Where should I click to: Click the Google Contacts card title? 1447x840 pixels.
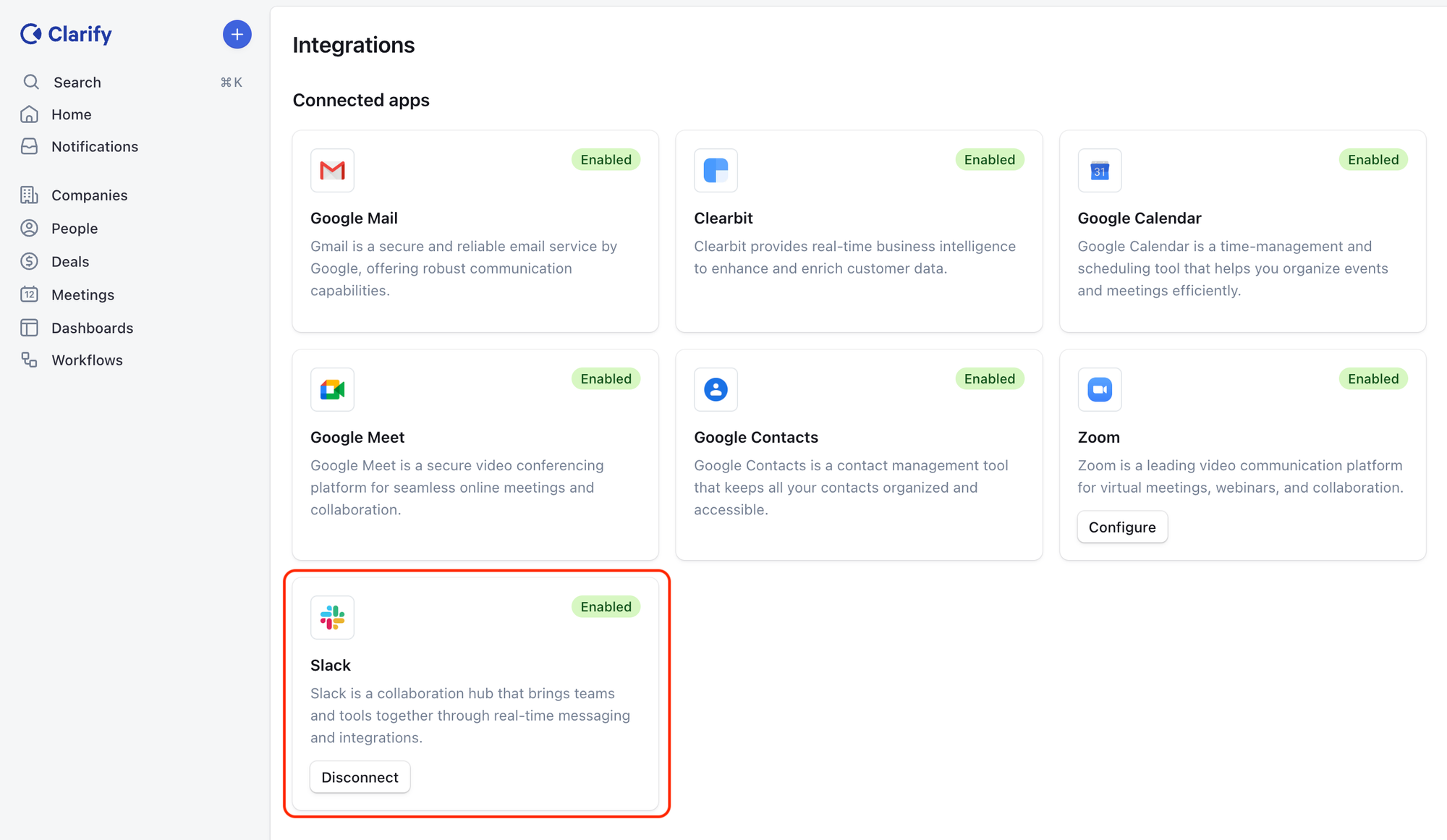coord(755,438)
